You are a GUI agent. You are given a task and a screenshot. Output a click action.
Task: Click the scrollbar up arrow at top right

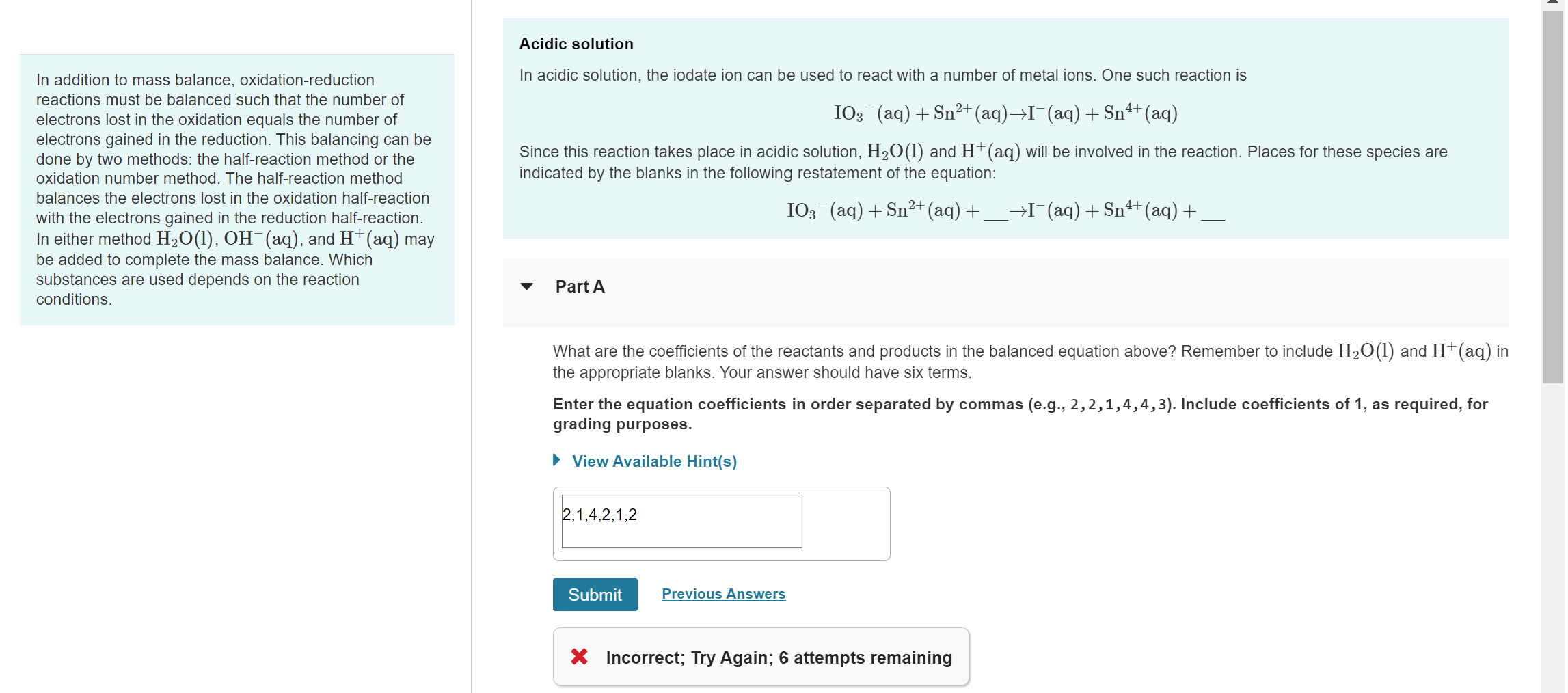tap(1552, 5)
